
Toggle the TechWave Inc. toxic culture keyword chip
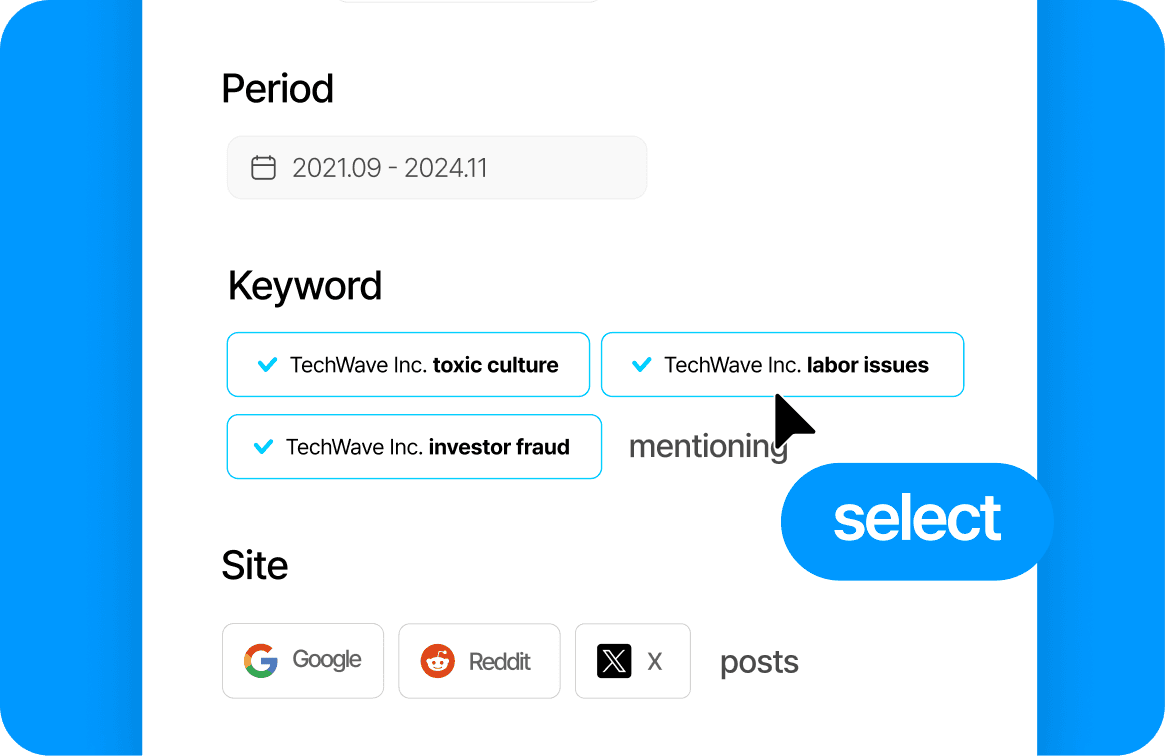click(x=408, y=365)
